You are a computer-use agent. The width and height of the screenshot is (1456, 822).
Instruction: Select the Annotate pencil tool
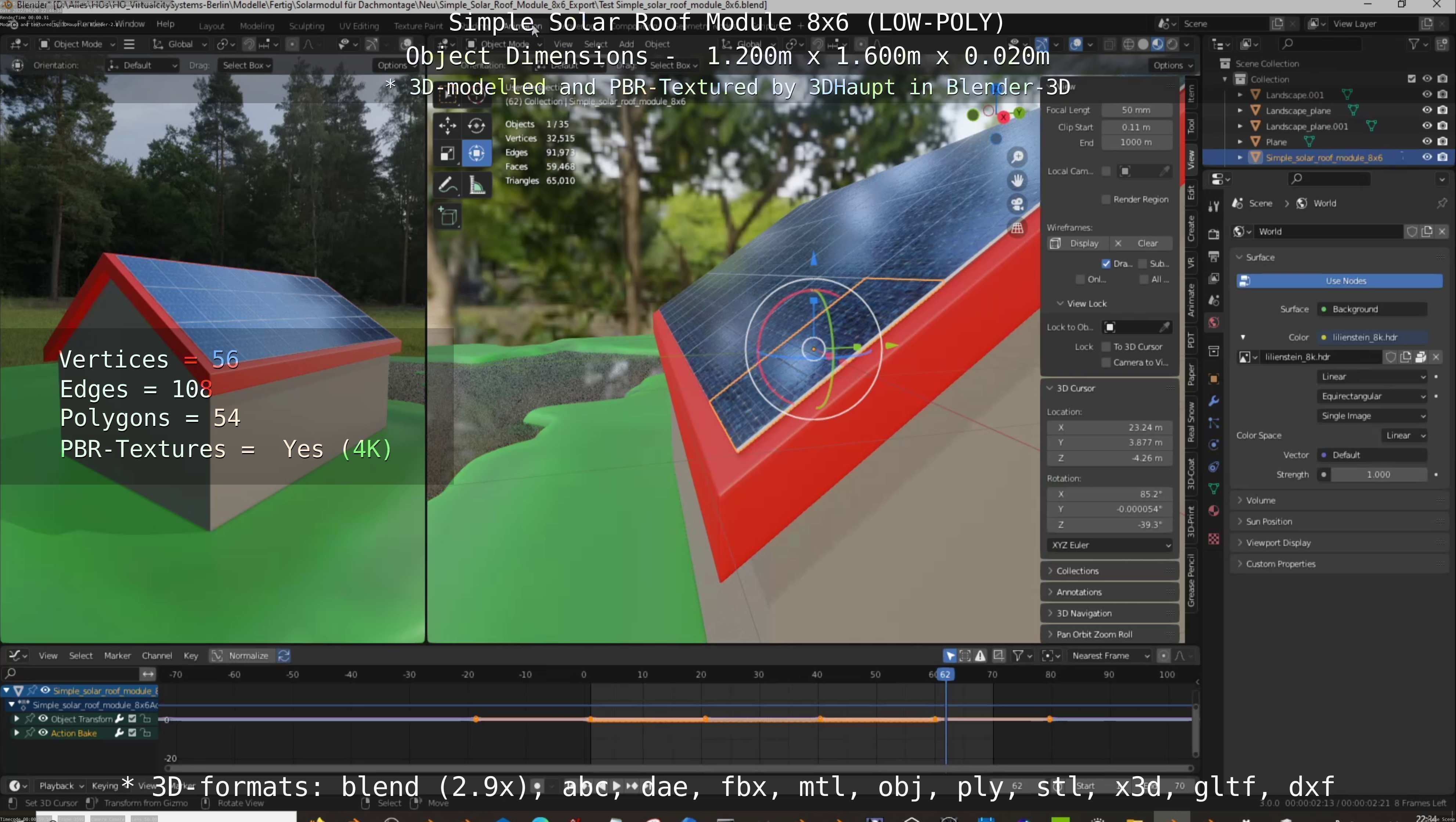[447, 185]
